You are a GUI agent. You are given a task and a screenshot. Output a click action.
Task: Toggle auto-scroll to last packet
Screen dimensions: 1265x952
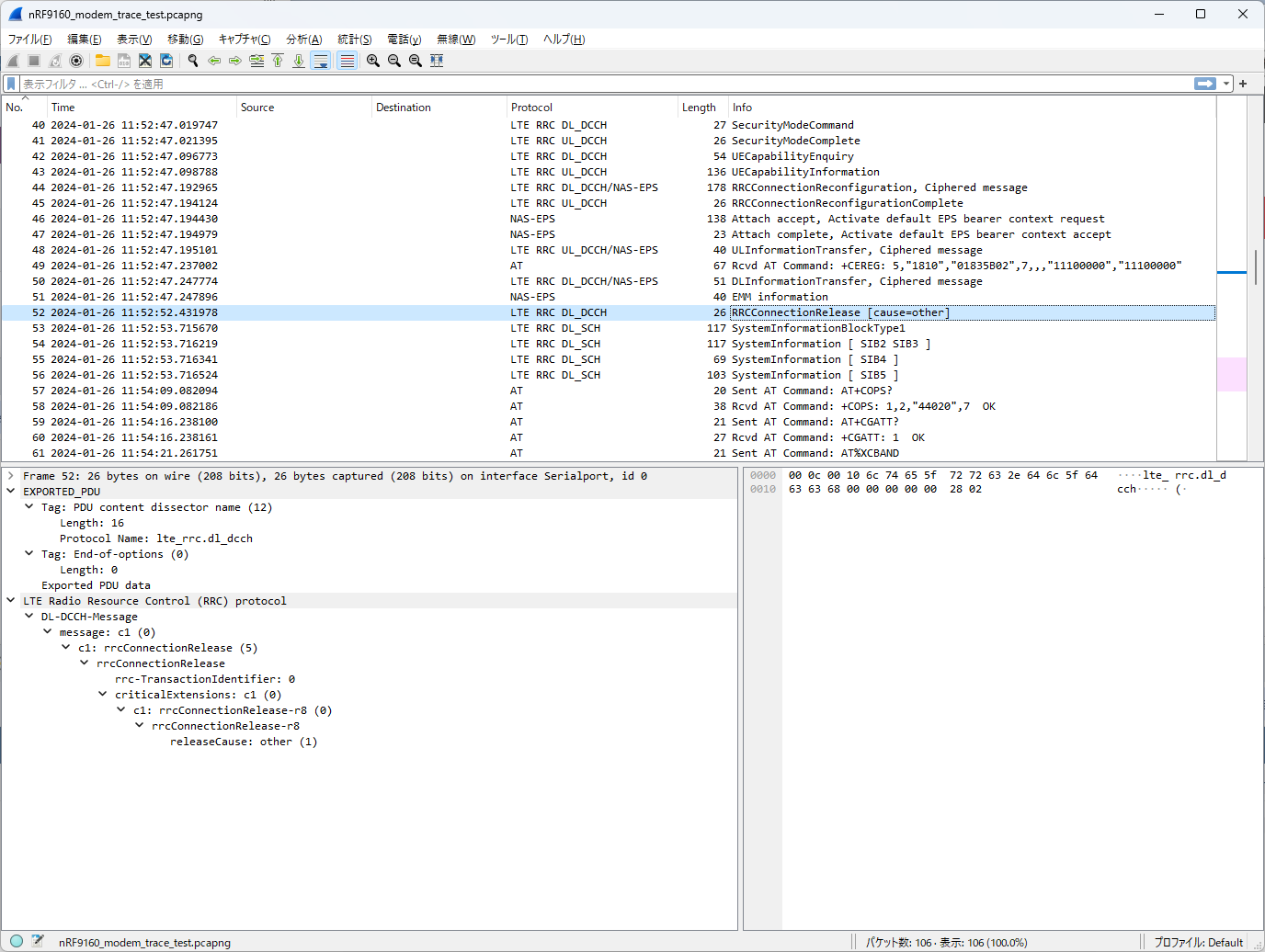click(x=321, y=61)
